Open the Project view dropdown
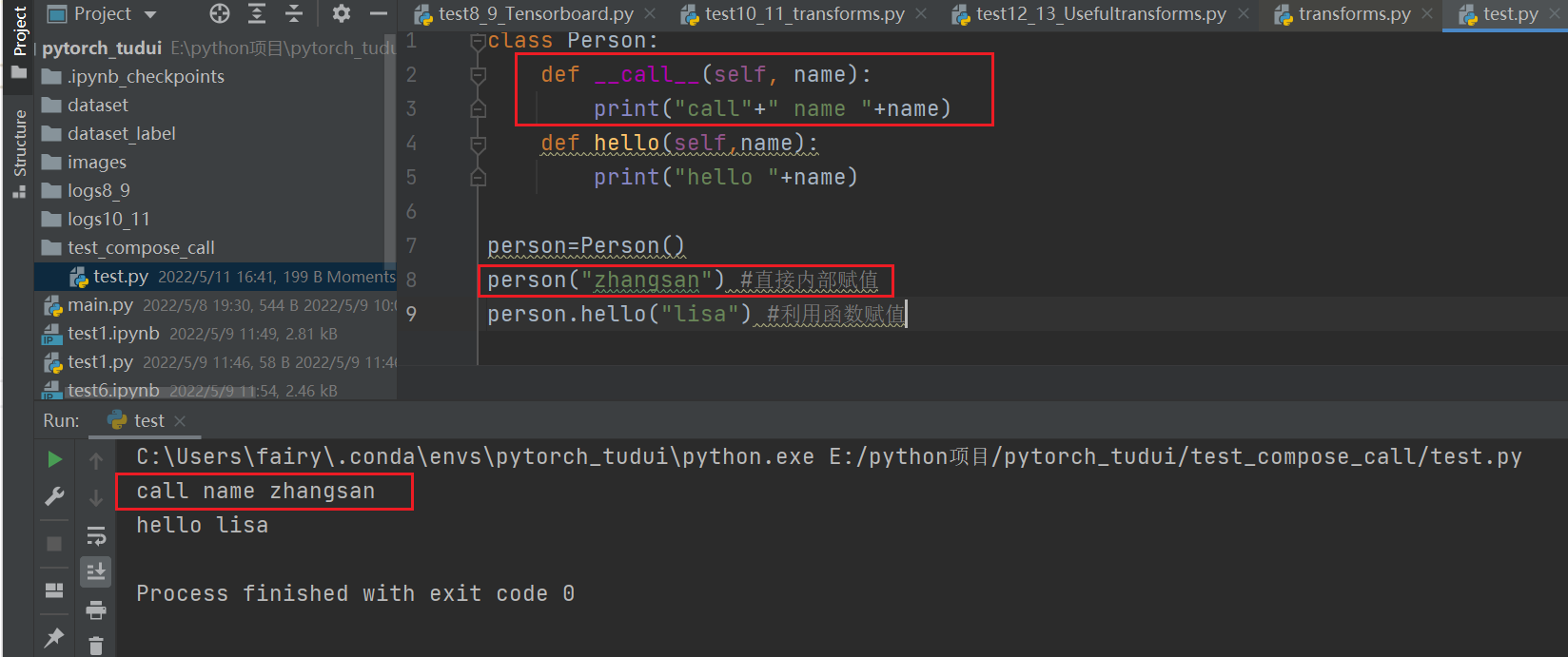Viewport: 1568px width, 657px height. [x=150, y=14]
